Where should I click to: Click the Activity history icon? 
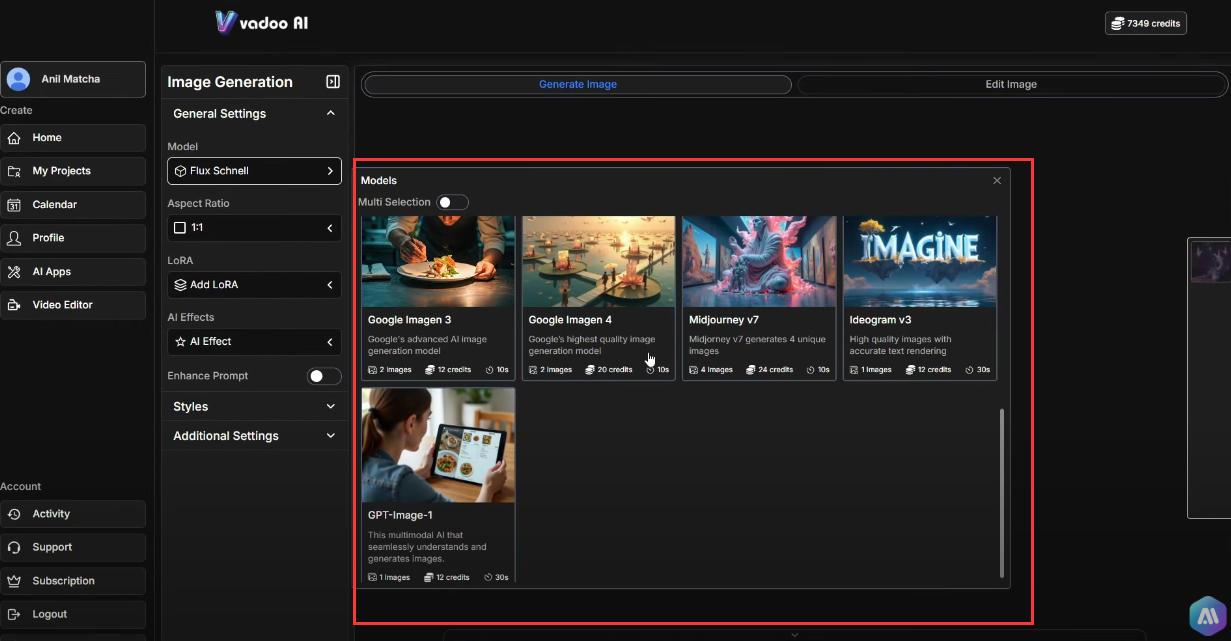pyautogui.click(x=14, y=514)
